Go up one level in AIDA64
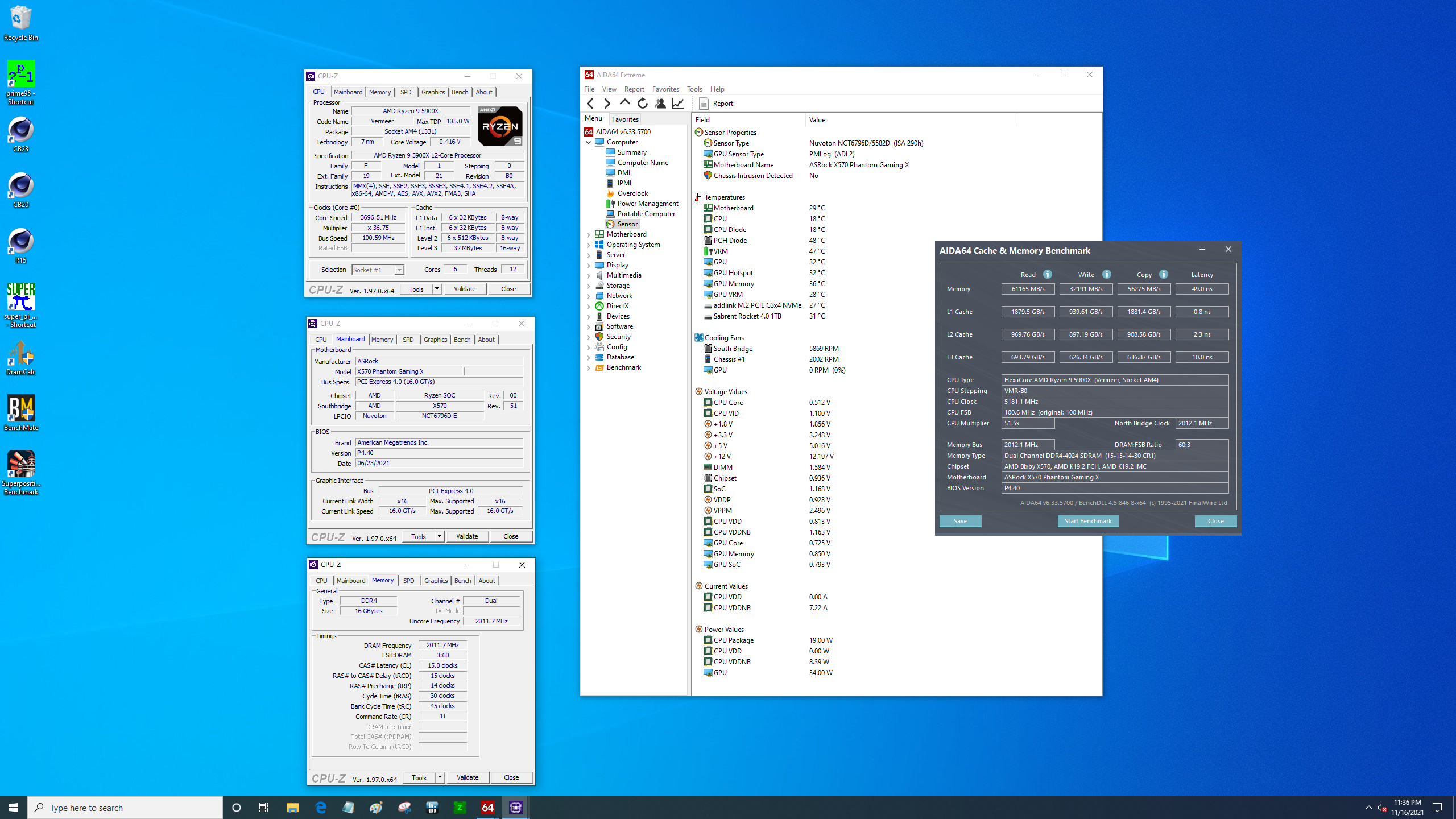The image size is (1456, 819). (624, 104)
